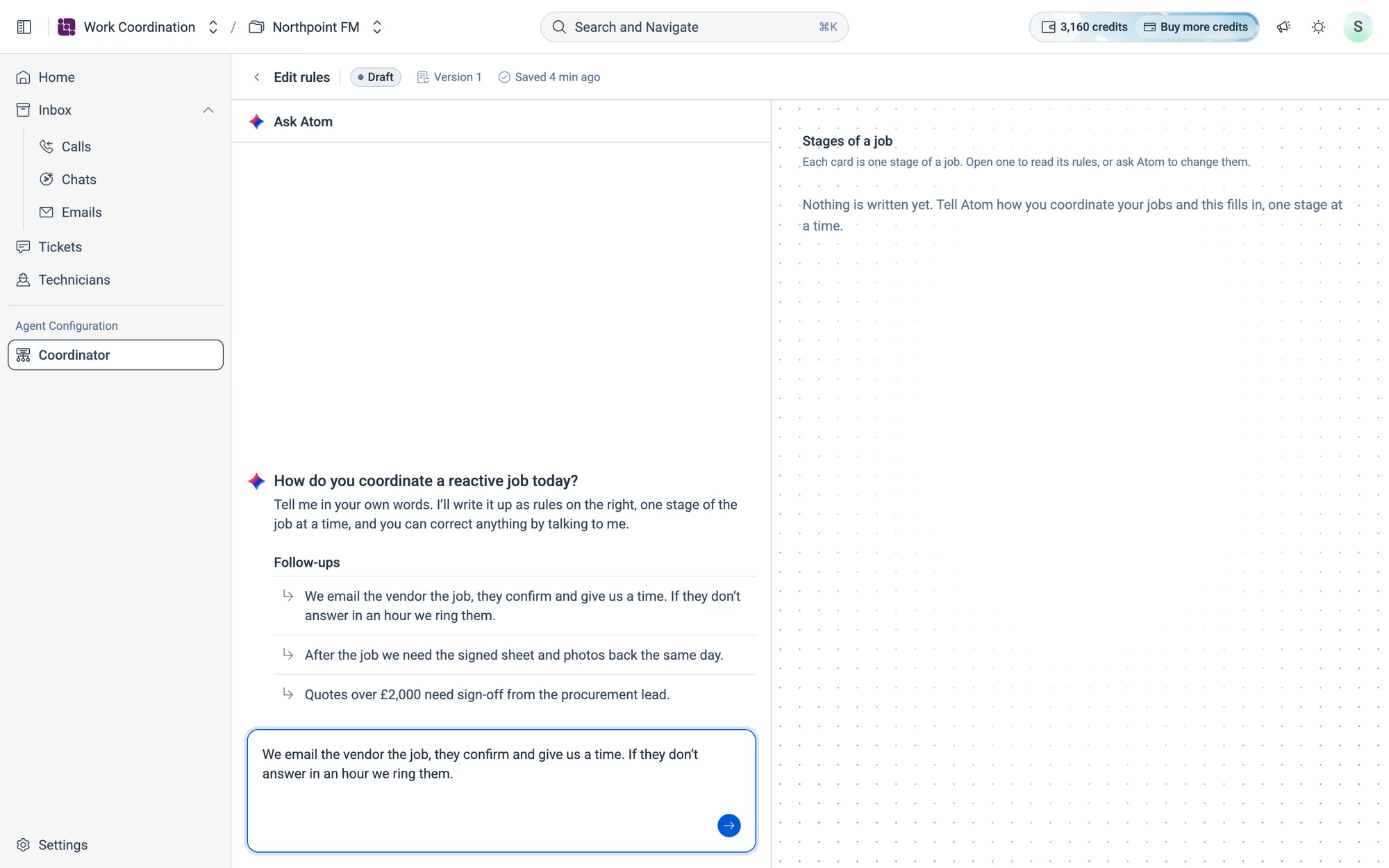Open the Northpoint FM project switcher
Viewport: 1389px width, 868px height.
coord(377,27)
